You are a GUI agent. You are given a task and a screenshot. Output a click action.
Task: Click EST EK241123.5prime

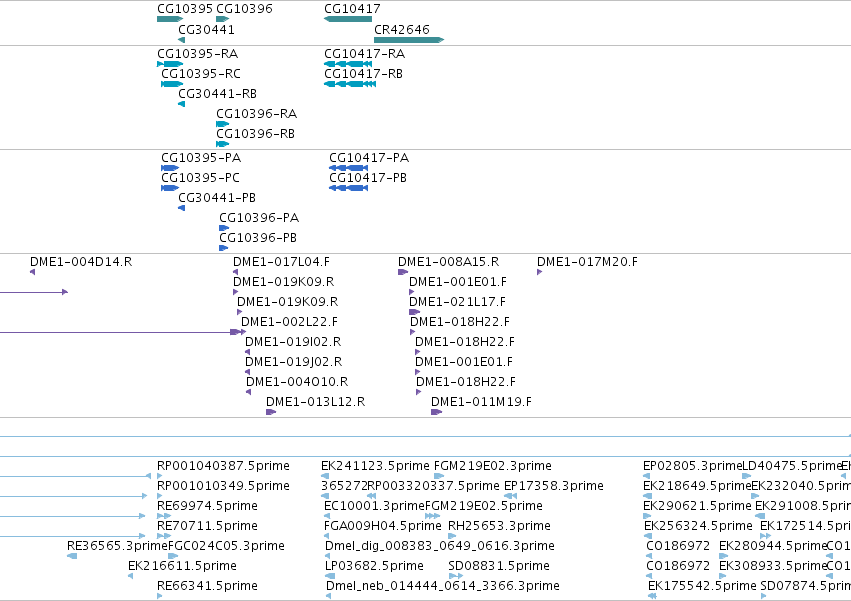[x=375, y=466]
